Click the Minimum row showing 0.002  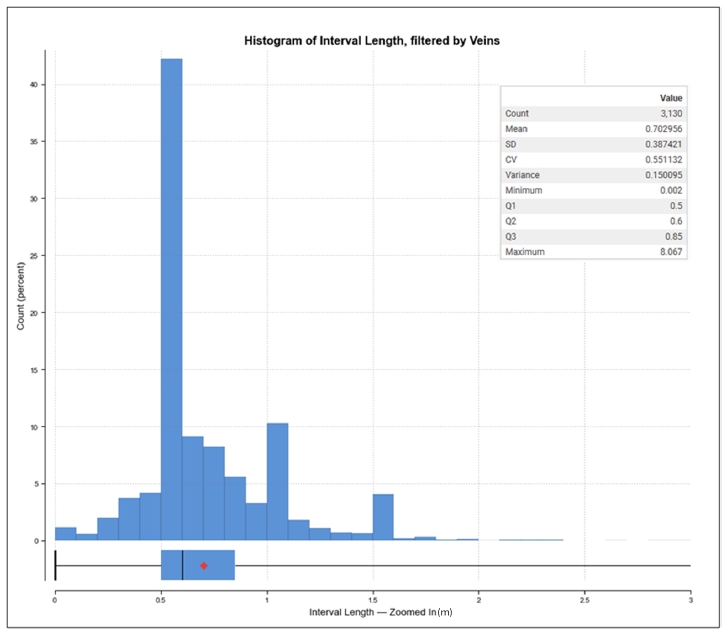pos(594,190)
